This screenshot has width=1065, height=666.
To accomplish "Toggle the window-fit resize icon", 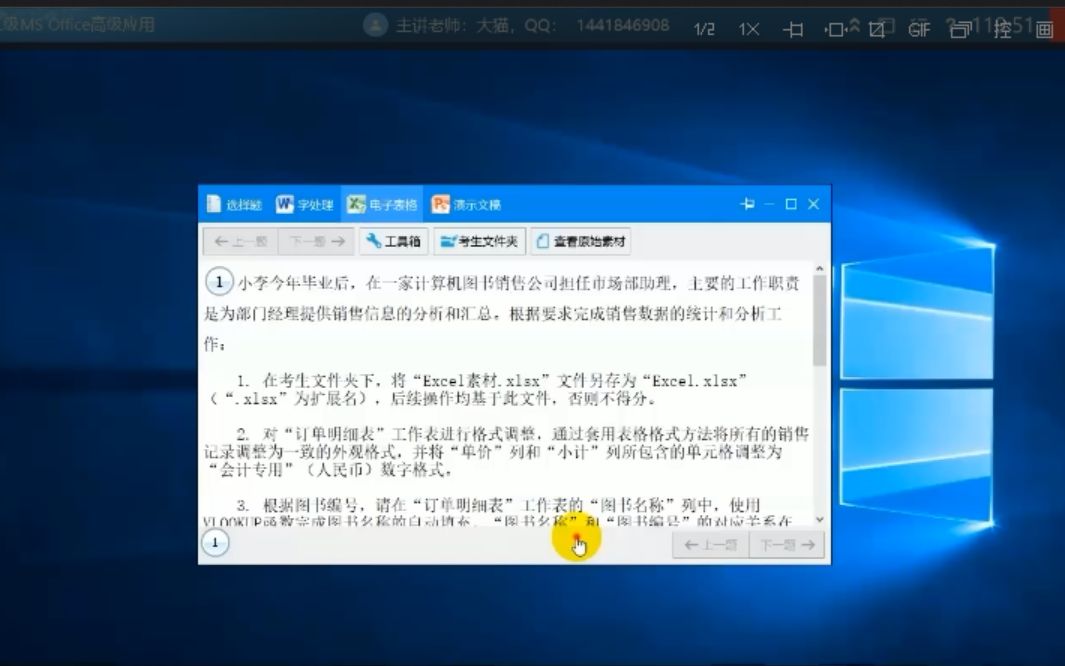I will 838,28.
